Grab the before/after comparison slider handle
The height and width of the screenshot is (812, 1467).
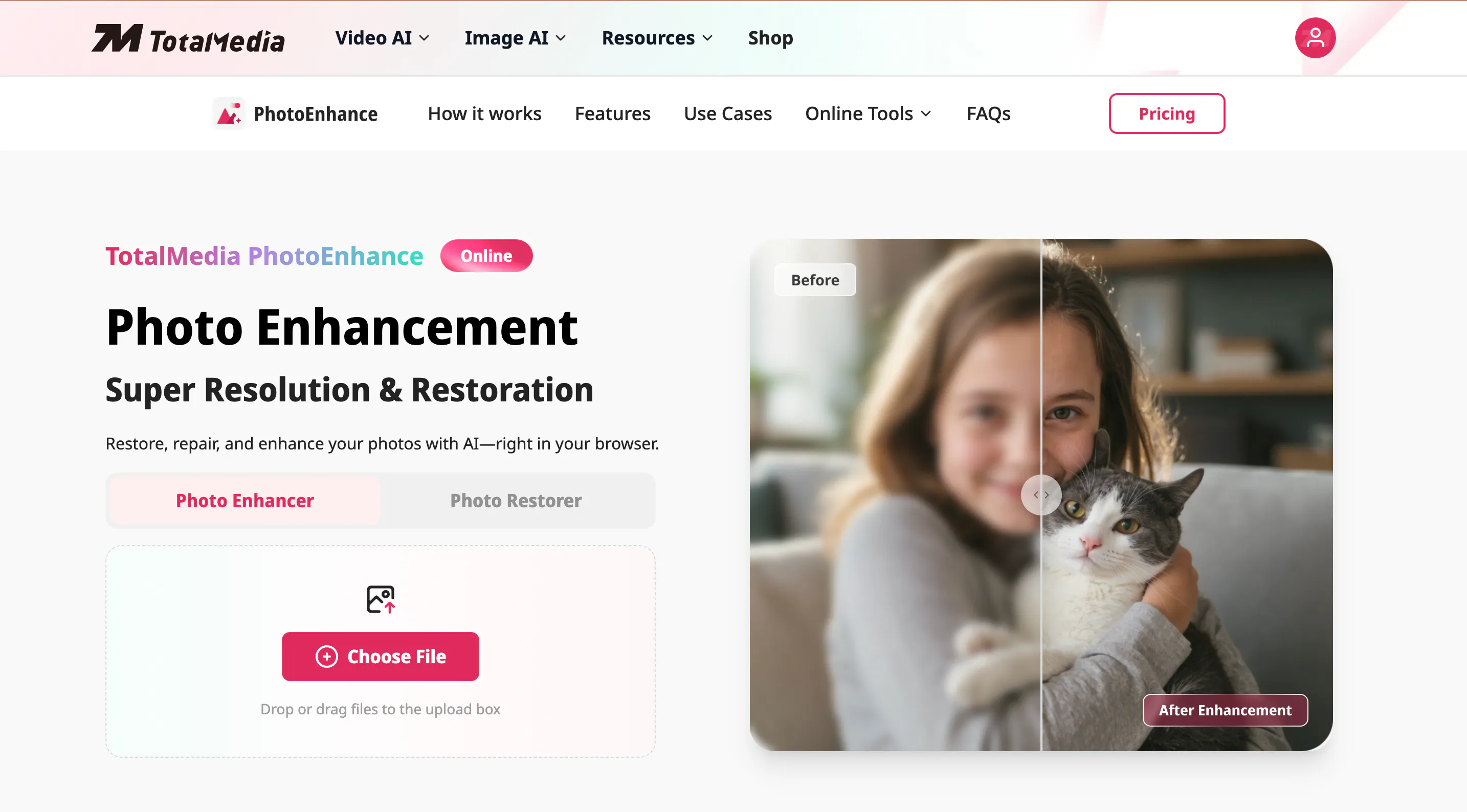1041,494
